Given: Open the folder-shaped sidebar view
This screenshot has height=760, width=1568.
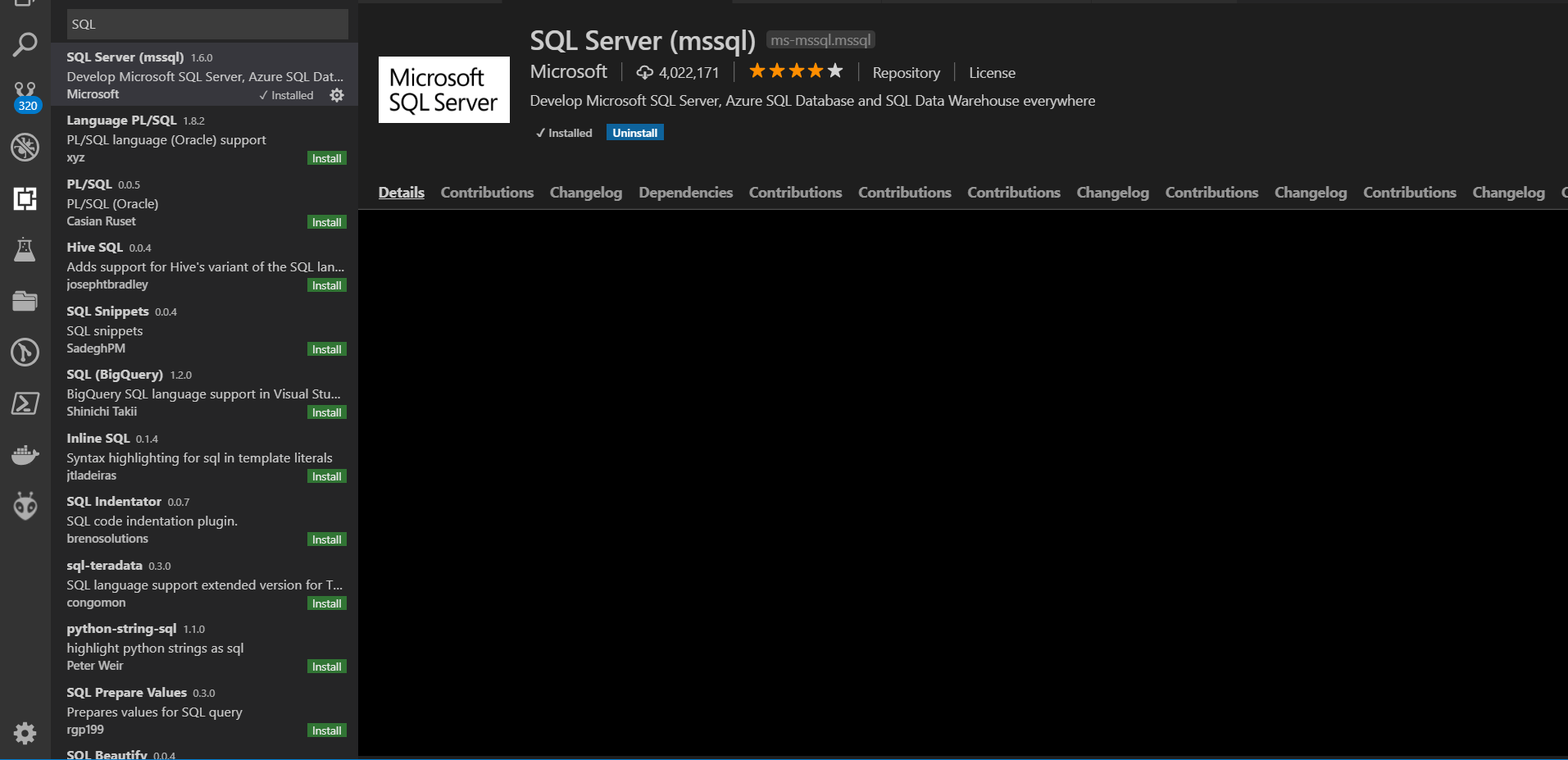Looking at the screenshot, I should (25, 301).
